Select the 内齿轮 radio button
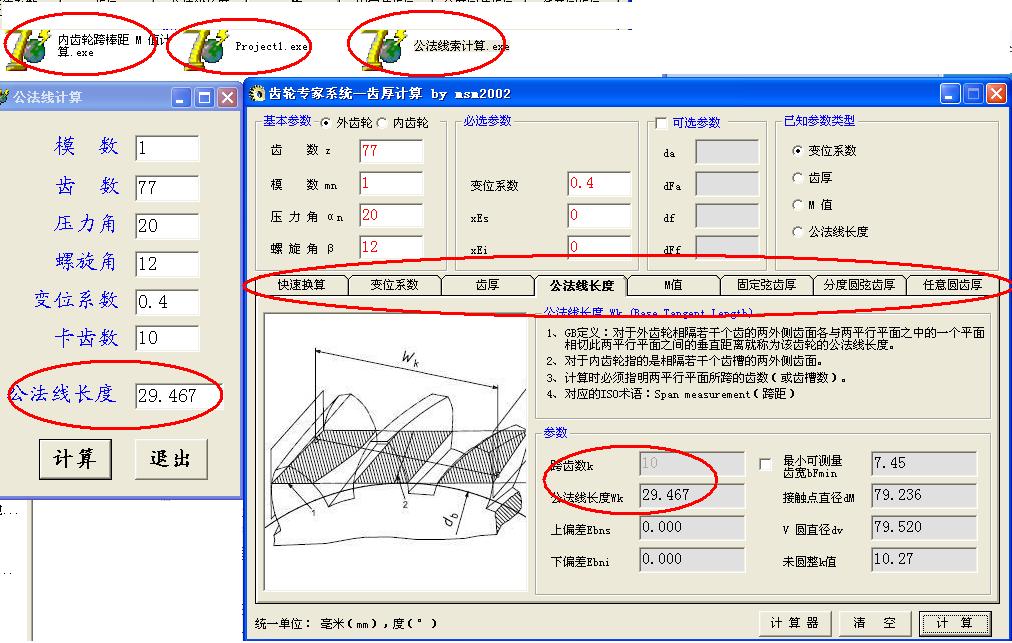The height and width of the screenshot is (643, 1012). [x=382, y=122]
